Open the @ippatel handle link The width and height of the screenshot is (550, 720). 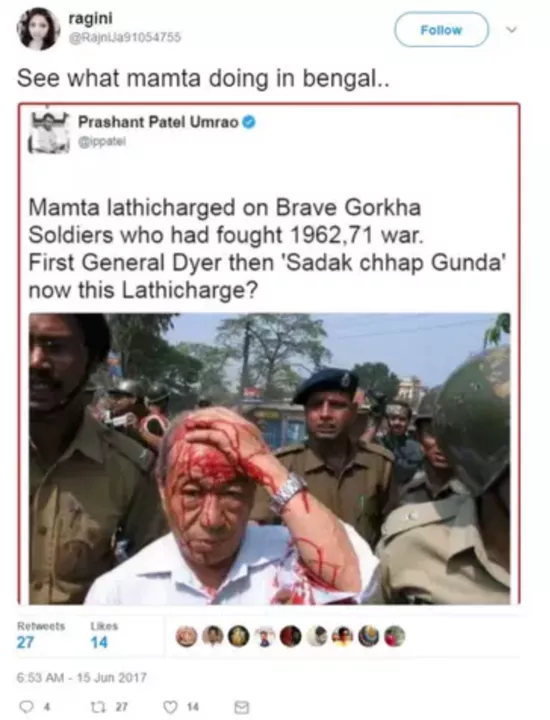101,142
